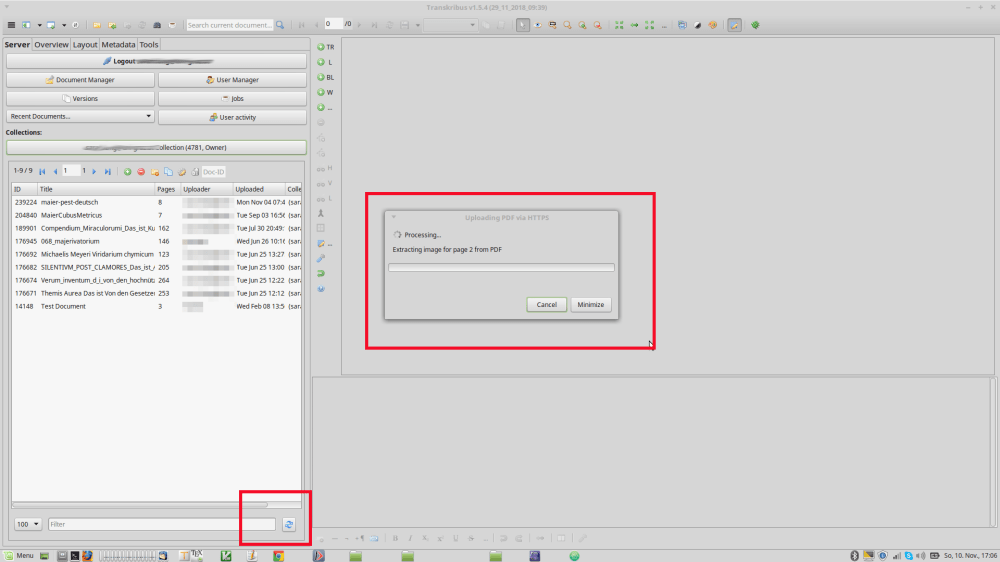This screenshot has width=1000, height=562.
Task: Click the fit-to-page green arrows icon
Action: click(619, 25)
